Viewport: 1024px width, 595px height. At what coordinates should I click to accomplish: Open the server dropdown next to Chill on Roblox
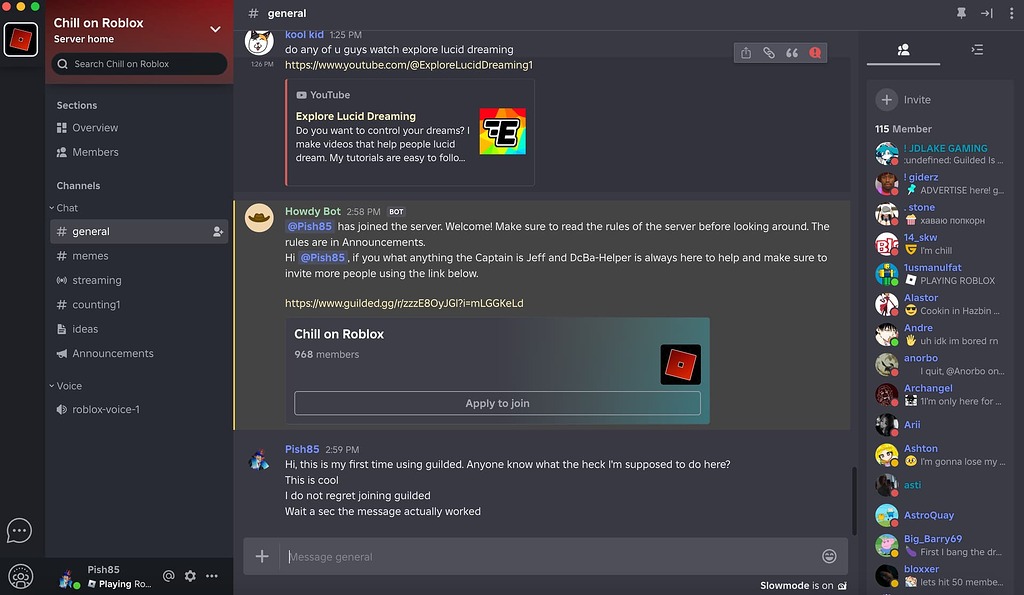(x=214, y=29)
